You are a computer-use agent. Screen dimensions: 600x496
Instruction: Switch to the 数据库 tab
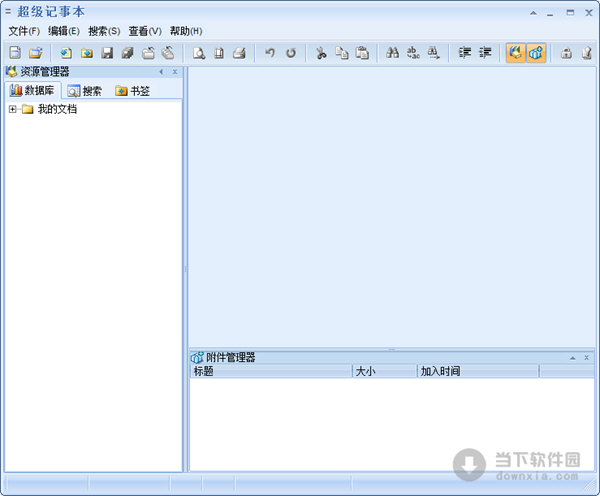(x=33, y=90)
